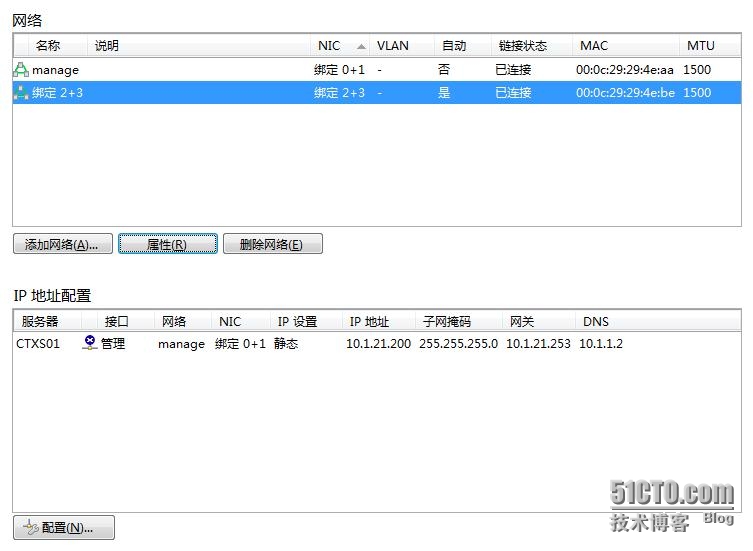Click the 绑定 2+3 bonded network icon
This screenshot has width=753, height=551.
coord(21,93)
